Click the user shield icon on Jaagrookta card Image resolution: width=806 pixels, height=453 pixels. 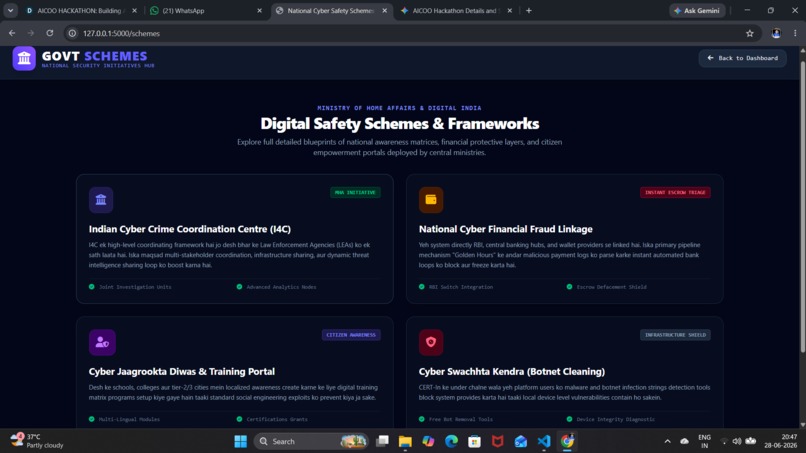[102, 342]
